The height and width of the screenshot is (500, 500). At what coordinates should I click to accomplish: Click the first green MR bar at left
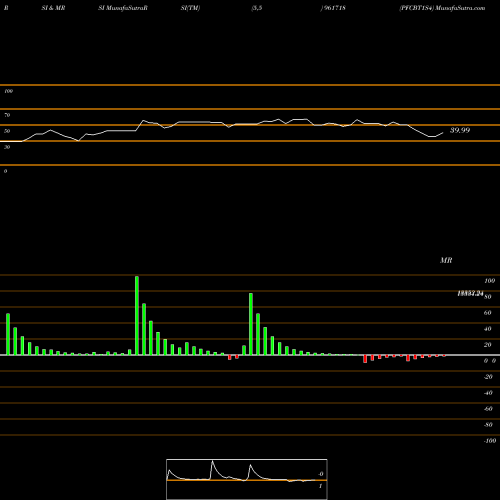[x=8, y=334]
